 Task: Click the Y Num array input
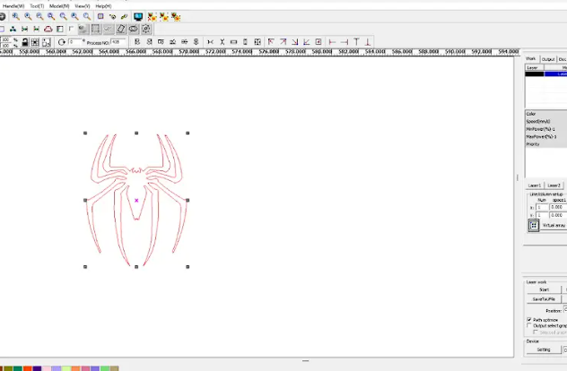pyautogui.click(x=542, y=215)
